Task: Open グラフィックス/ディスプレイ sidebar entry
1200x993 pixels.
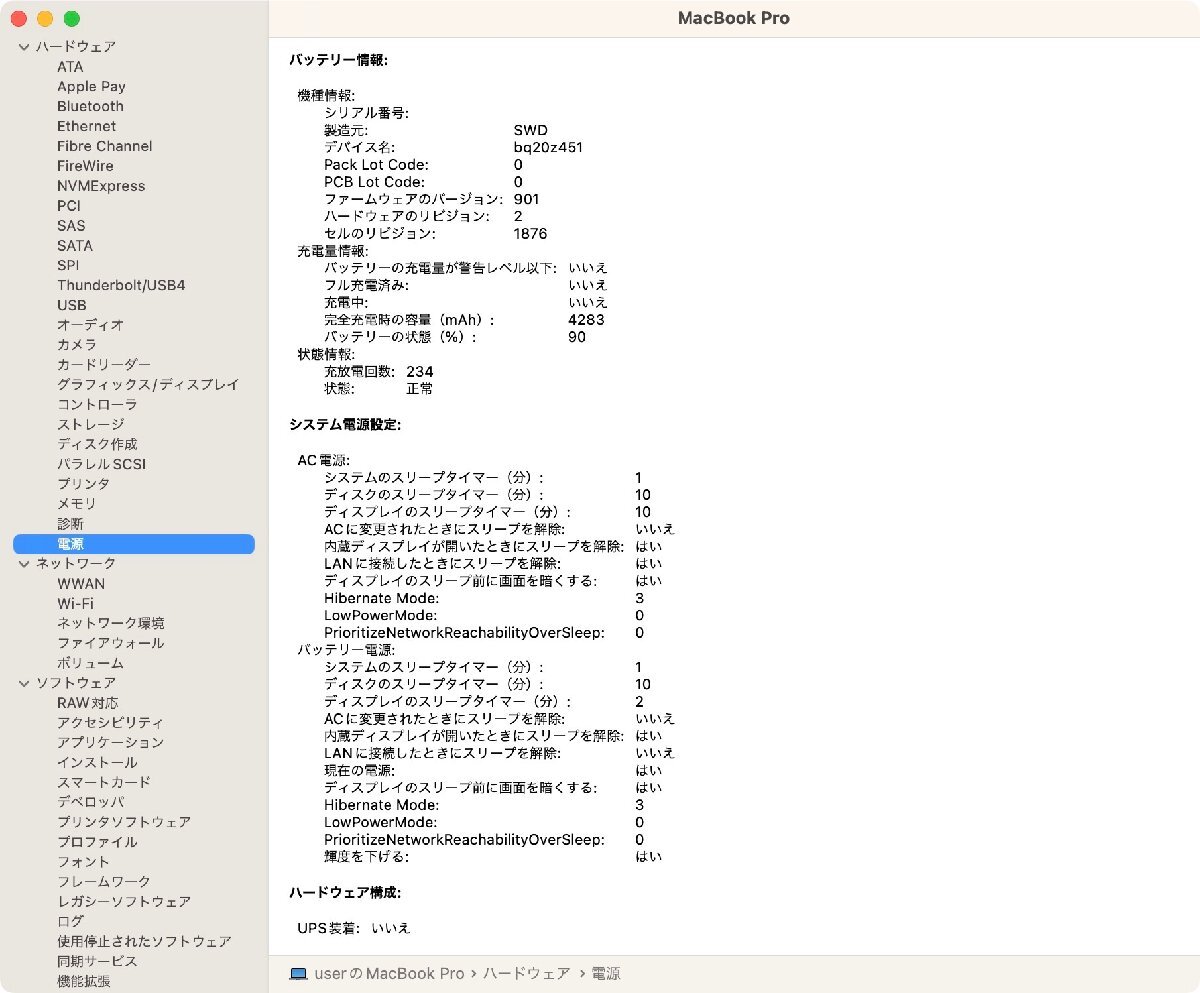Action: (x=148, y=384)
